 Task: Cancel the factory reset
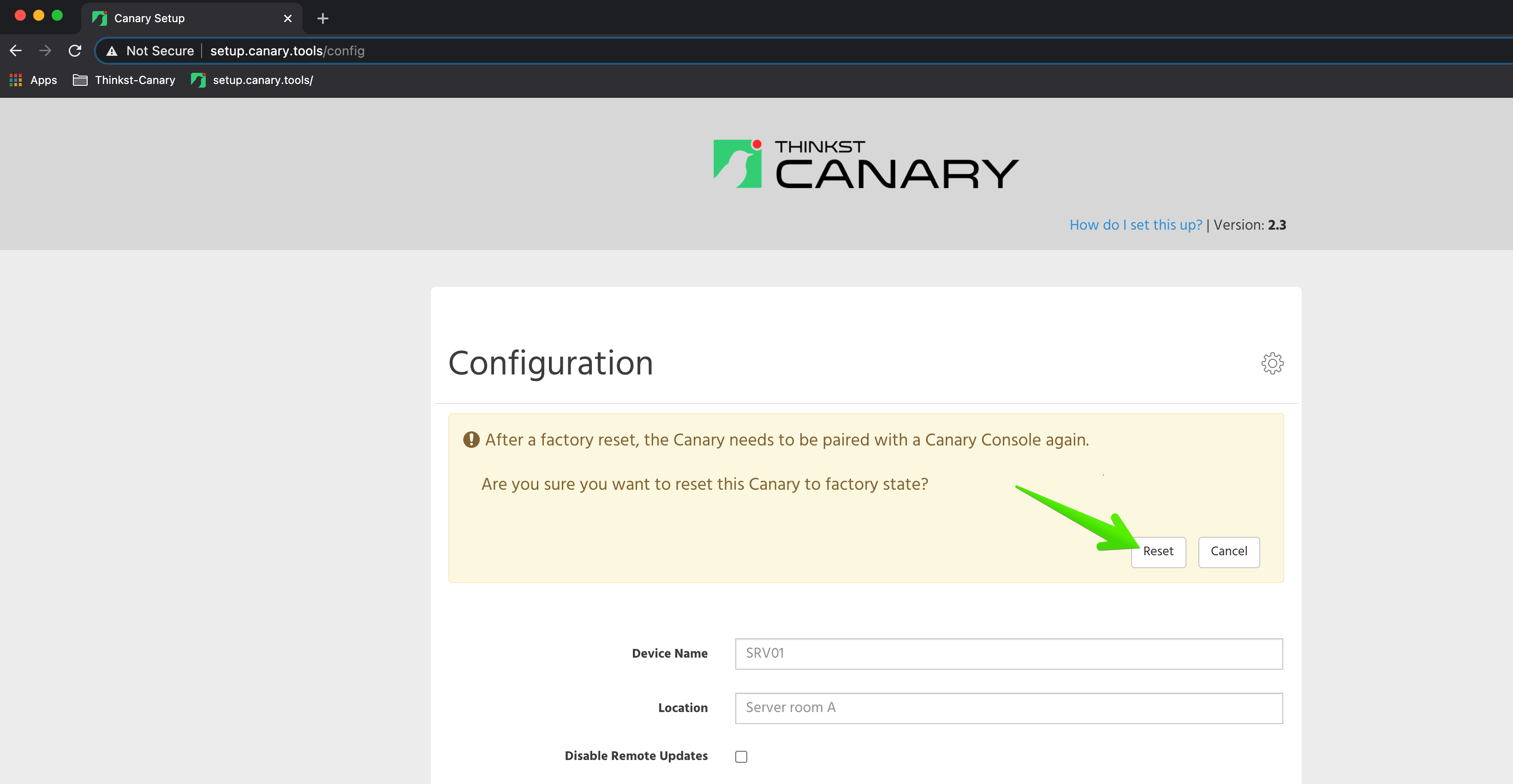click(1229, 552)
